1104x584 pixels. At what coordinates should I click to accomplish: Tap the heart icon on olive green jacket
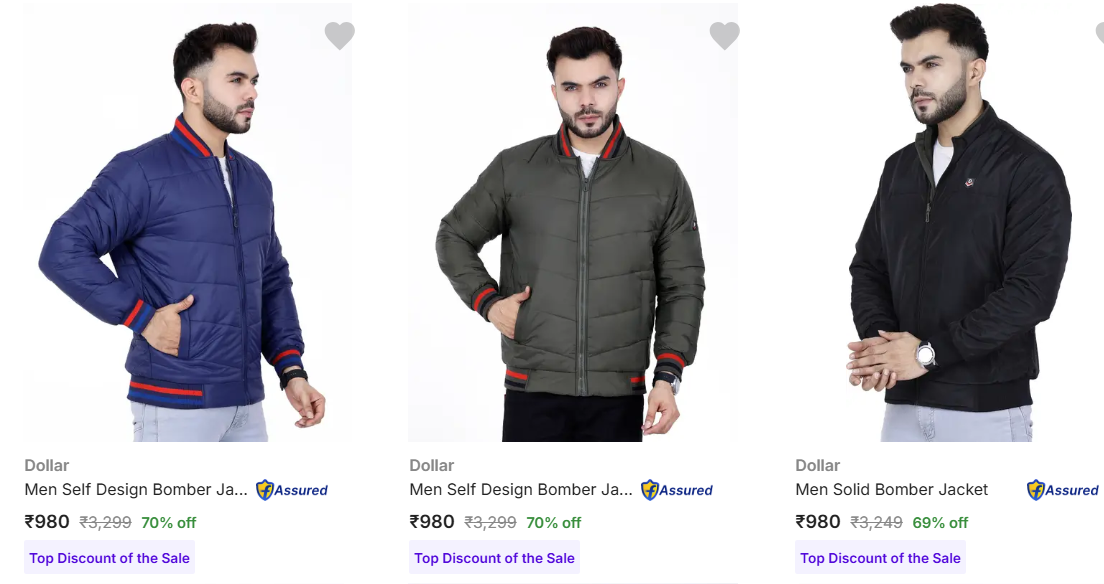pos(725,36)
